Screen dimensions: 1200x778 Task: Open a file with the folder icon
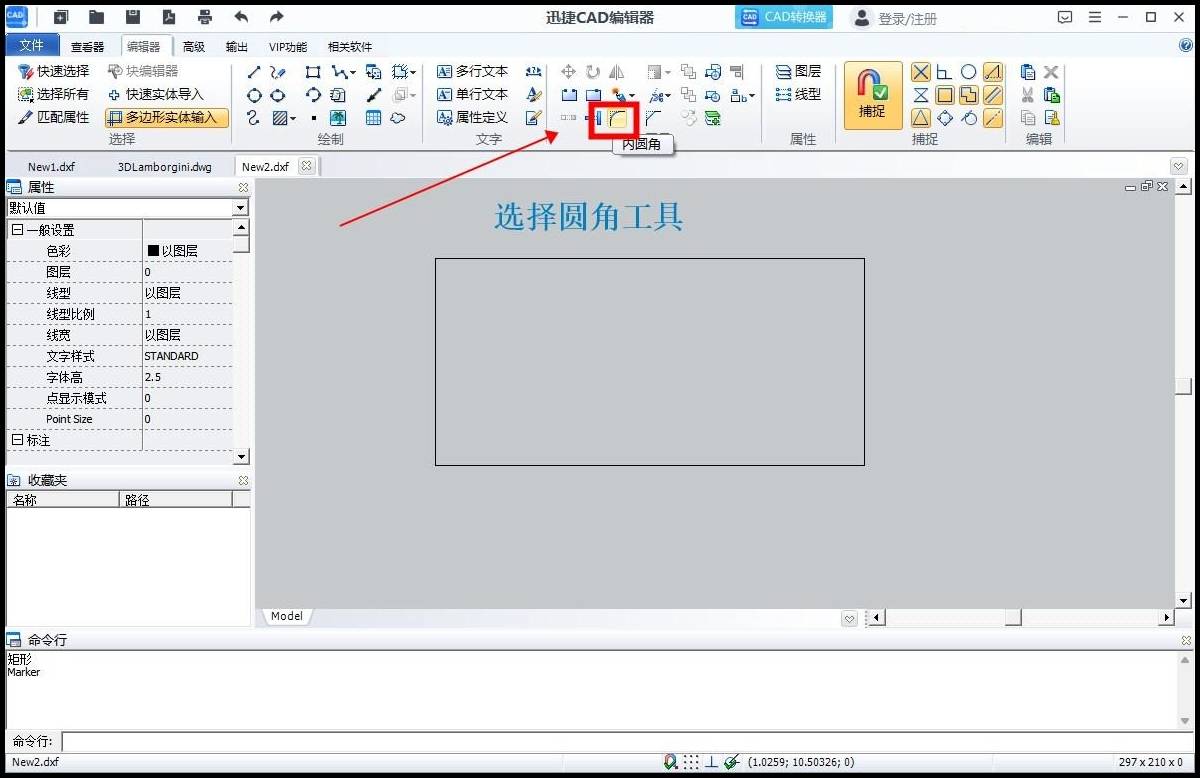click(x=96, y=17)
